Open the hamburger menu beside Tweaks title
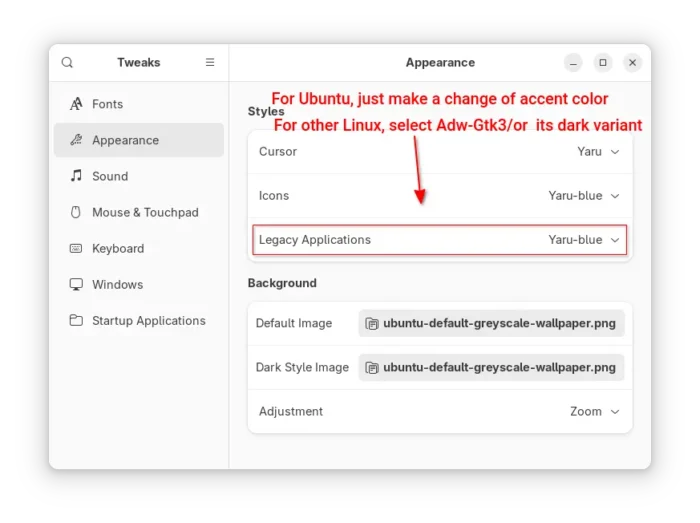The height and width of the screenshot is (523, 700). click(210, 62)
